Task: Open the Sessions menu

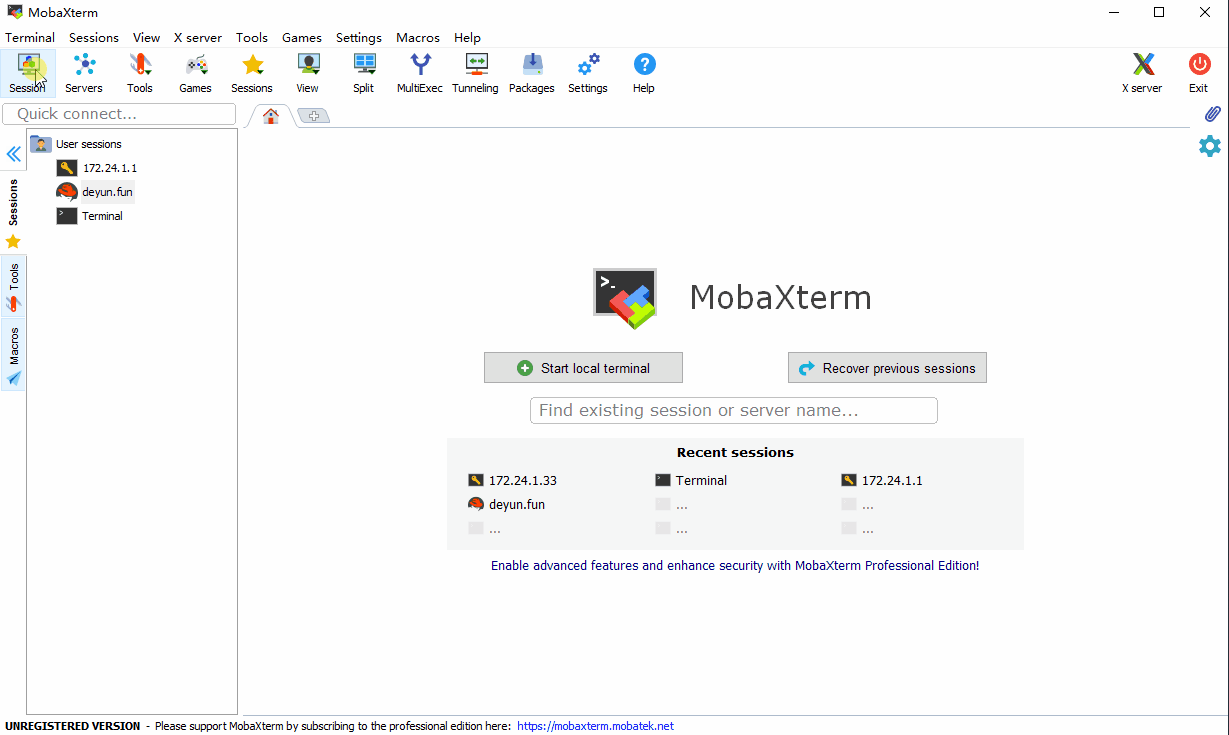Action: (x=94, y=37)
